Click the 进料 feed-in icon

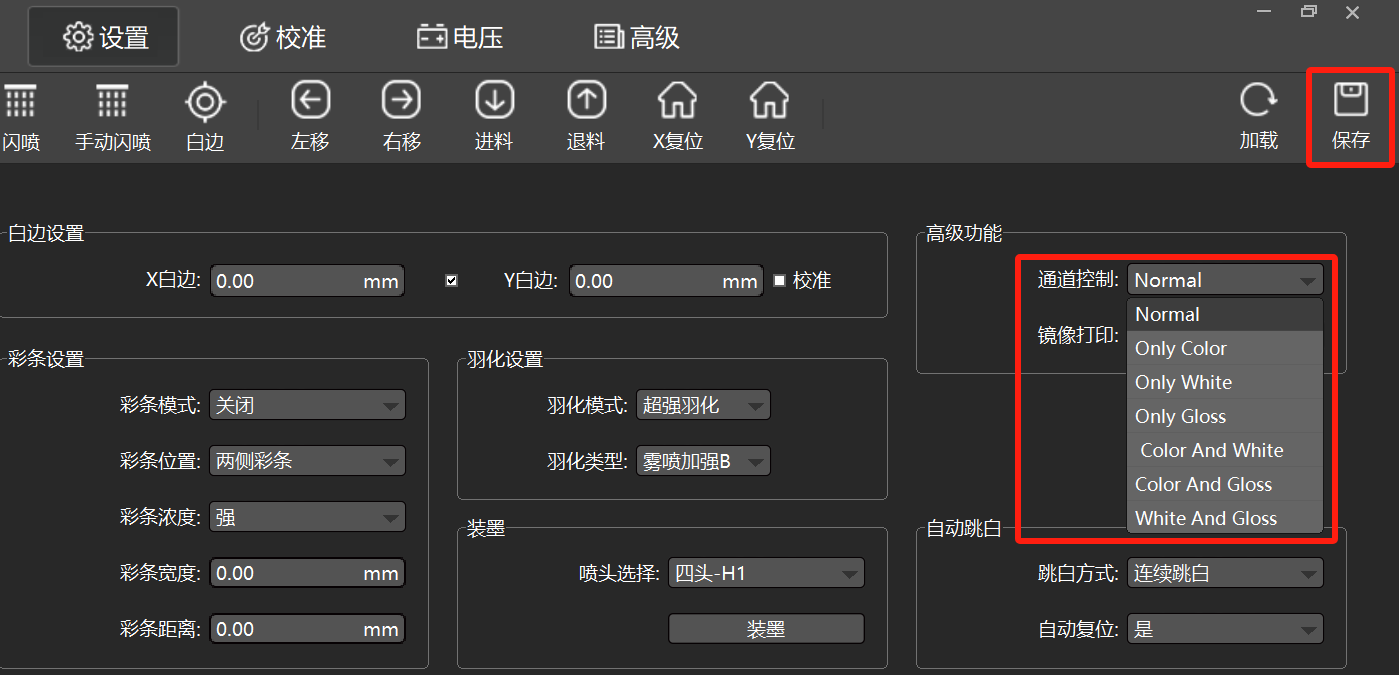click(x=494, y=101)
